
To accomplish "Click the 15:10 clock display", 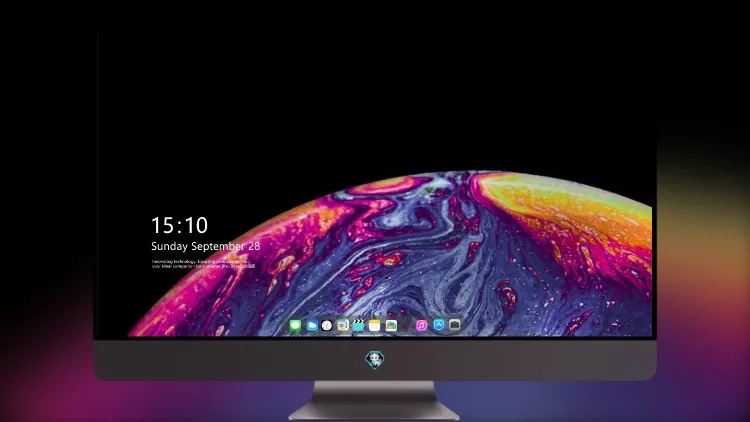I will [179, 225].
